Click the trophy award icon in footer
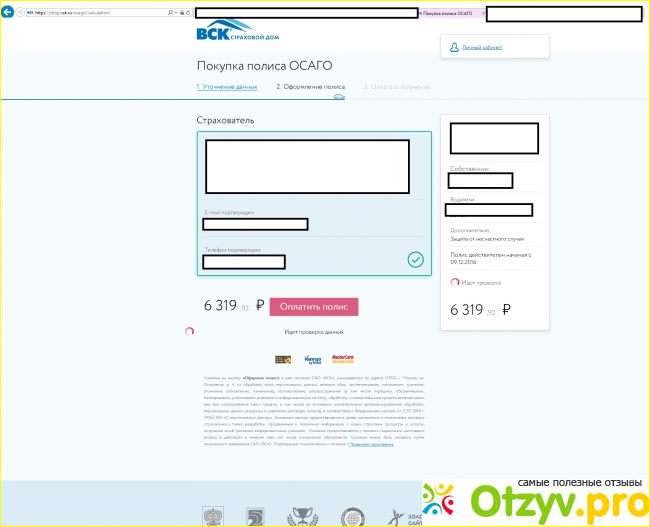 click(x=300, y=517)
